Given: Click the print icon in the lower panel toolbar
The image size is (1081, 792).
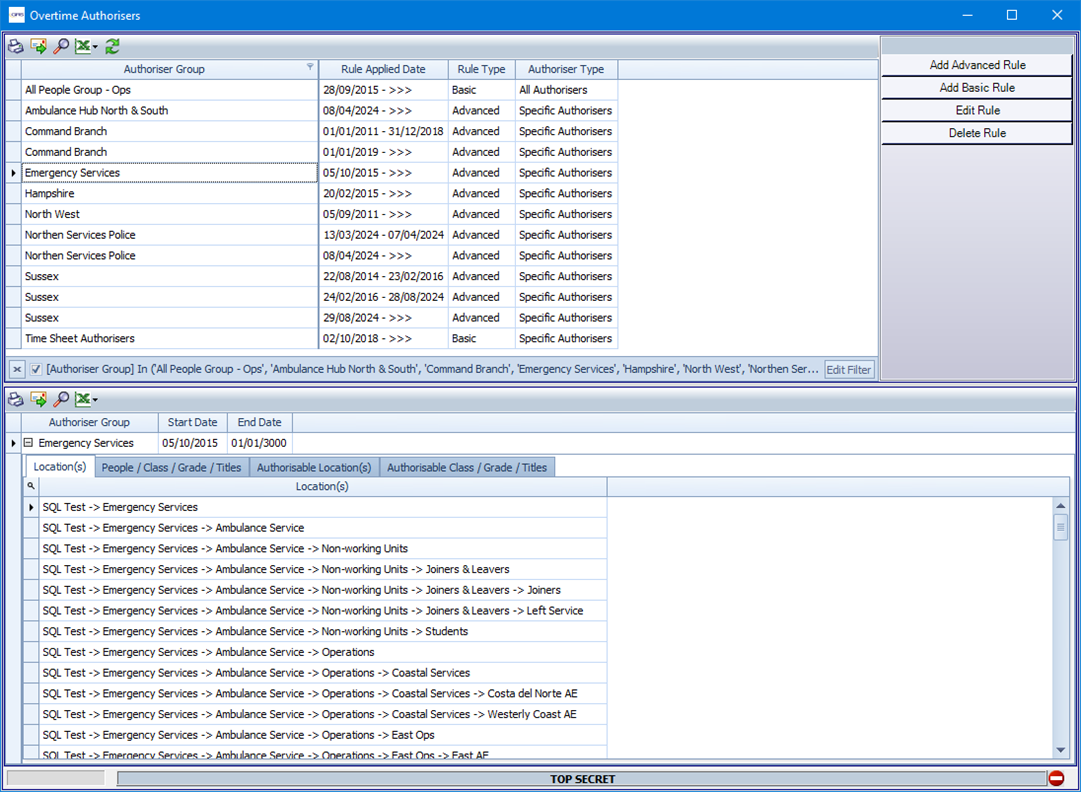Looking at the screenshot, I should tap(16, 400).
